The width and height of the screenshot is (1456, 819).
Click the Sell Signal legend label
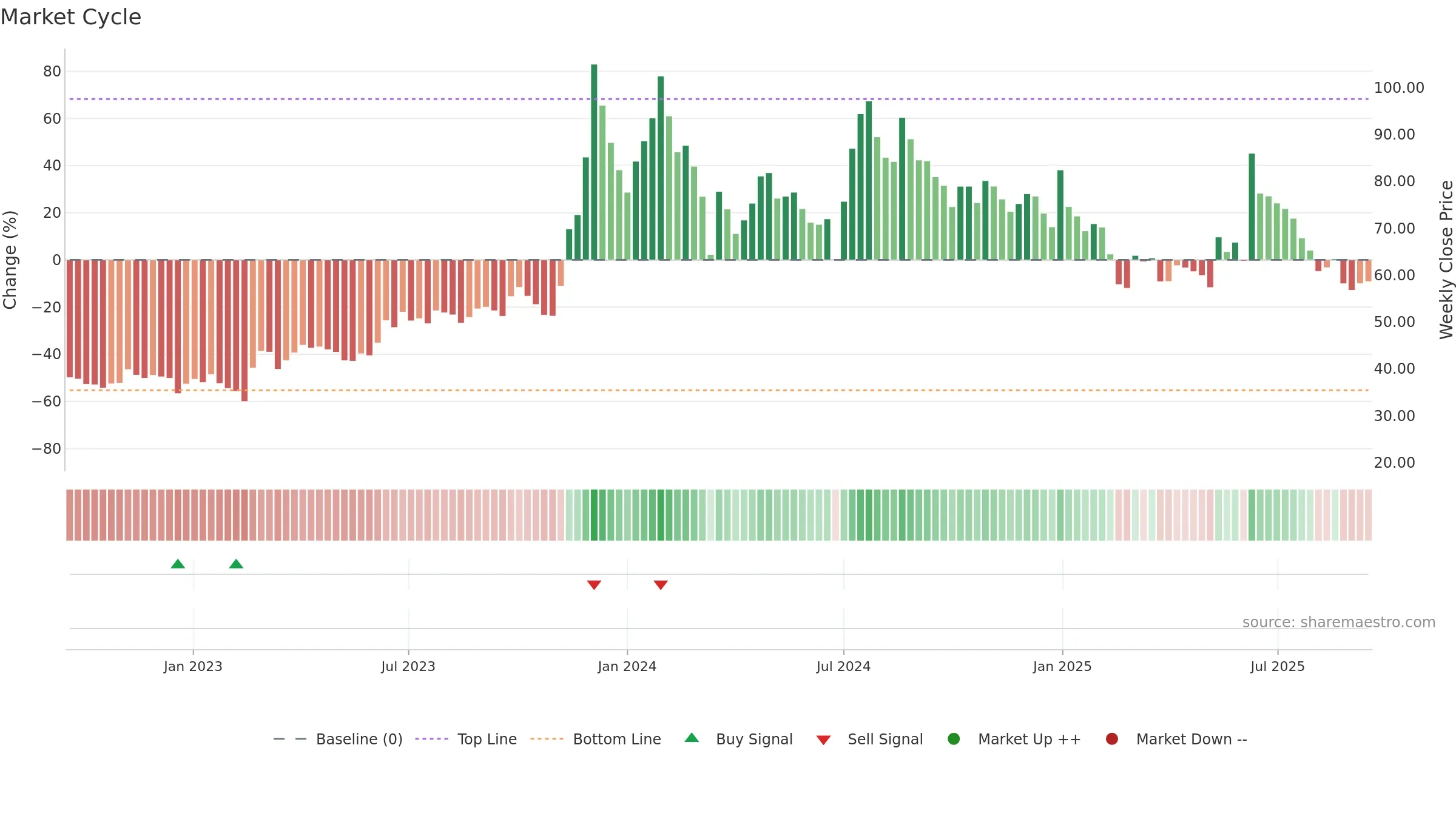885,739
